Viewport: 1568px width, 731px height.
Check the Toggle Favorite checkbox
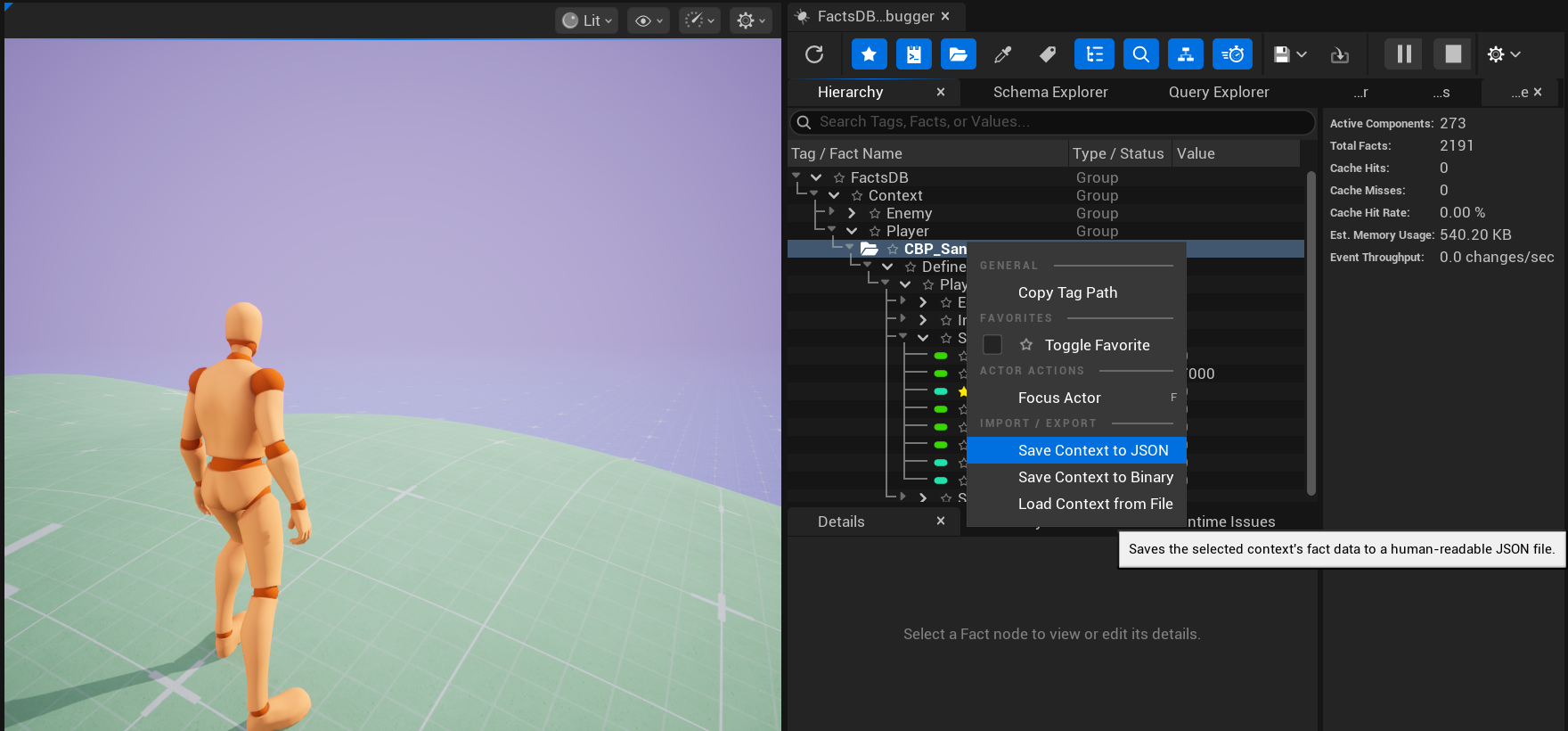[992, 345]
